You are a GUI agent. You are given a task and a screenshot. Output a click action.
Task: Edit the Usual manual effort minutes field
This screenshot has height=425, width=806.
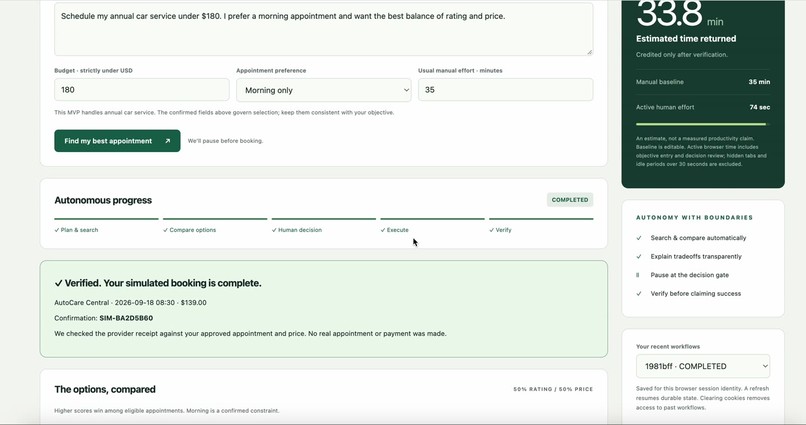pos(505,89)
